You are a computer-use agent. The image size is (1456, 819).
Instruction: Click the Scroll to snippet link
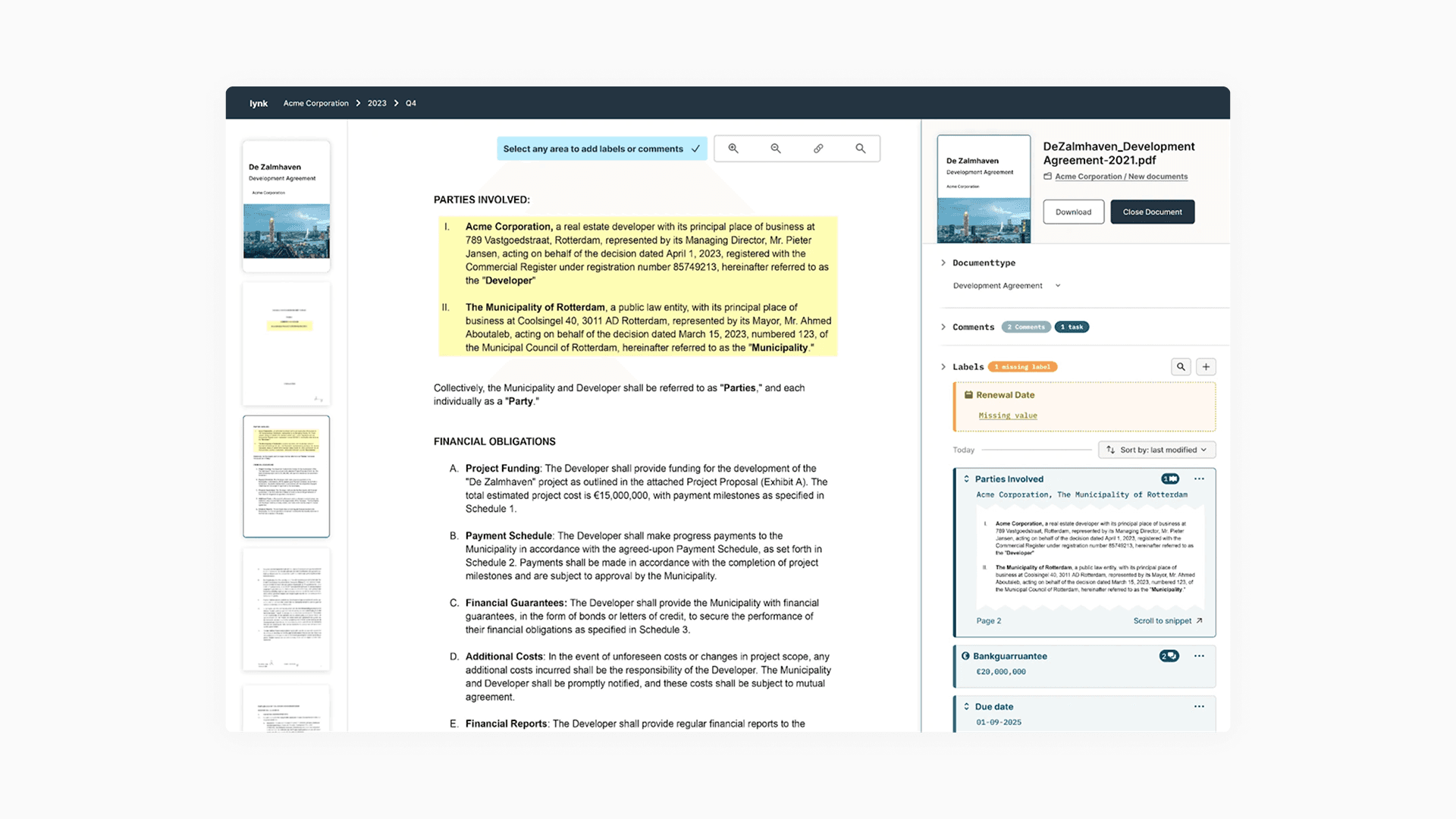[1167, 621]
